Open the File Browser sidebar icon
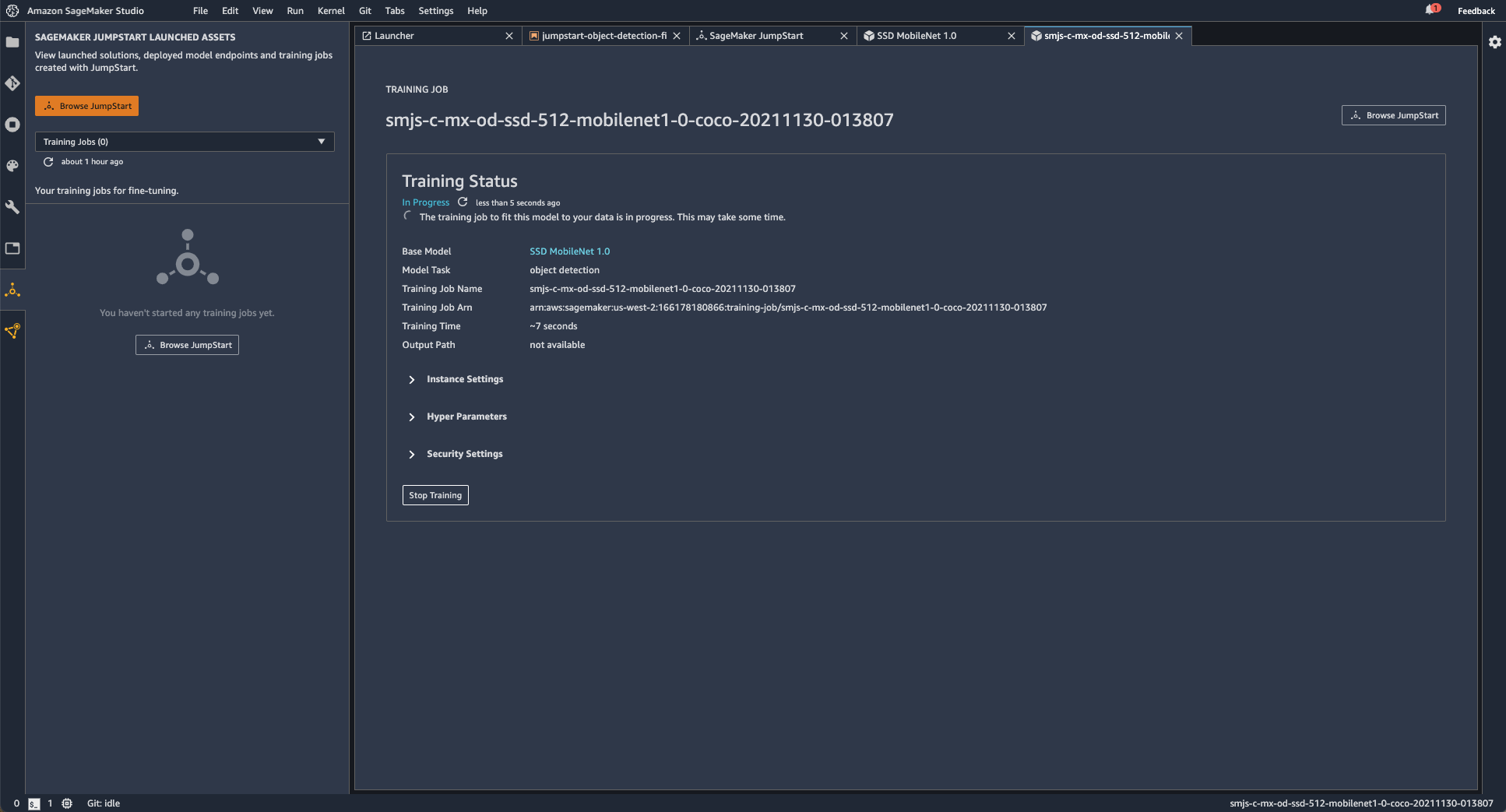The height and width of the screenshot is (812, 1506). (12, 42)
